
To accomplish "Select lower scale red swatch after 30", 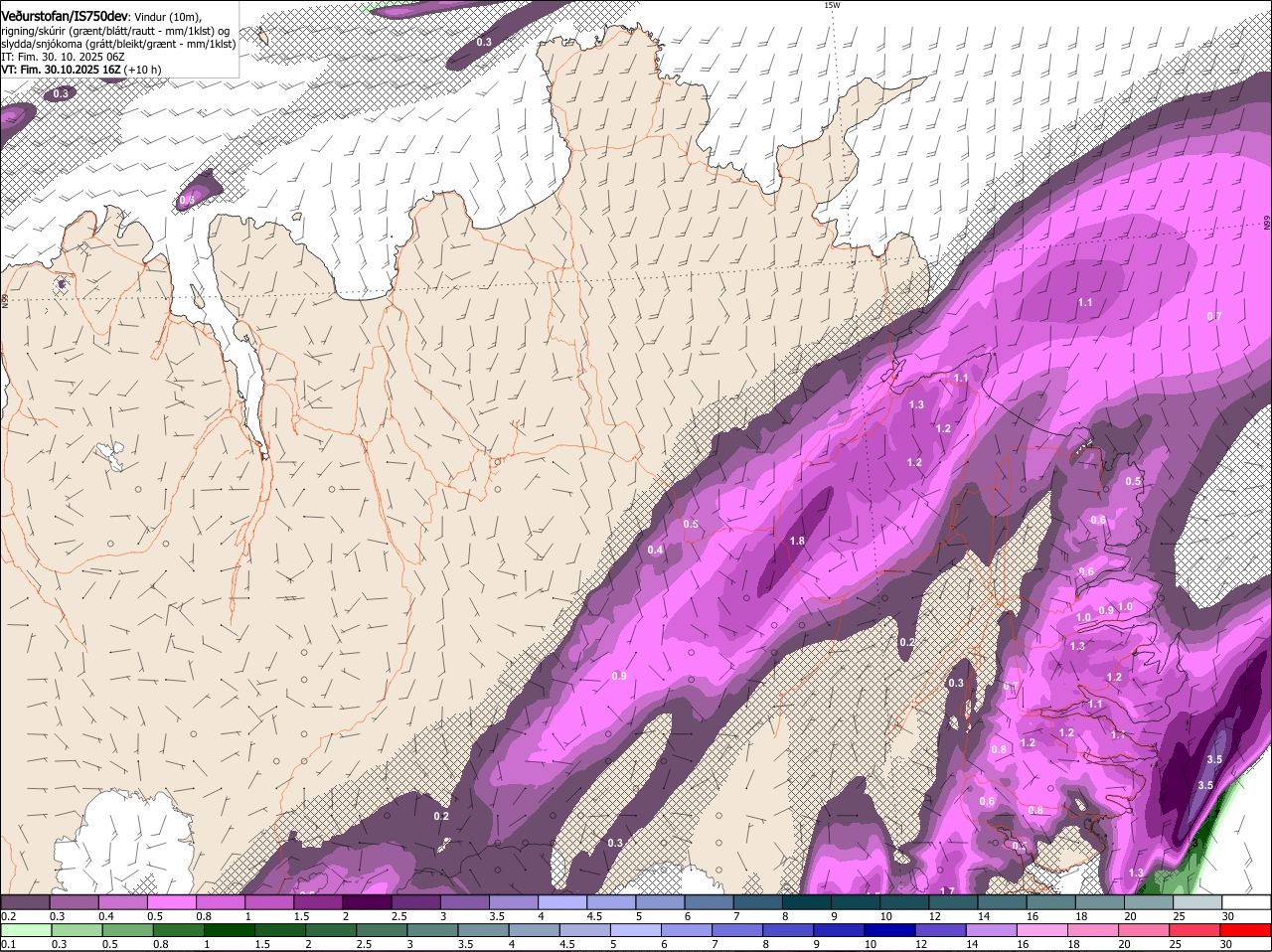I will click(x=1246, y=930).
